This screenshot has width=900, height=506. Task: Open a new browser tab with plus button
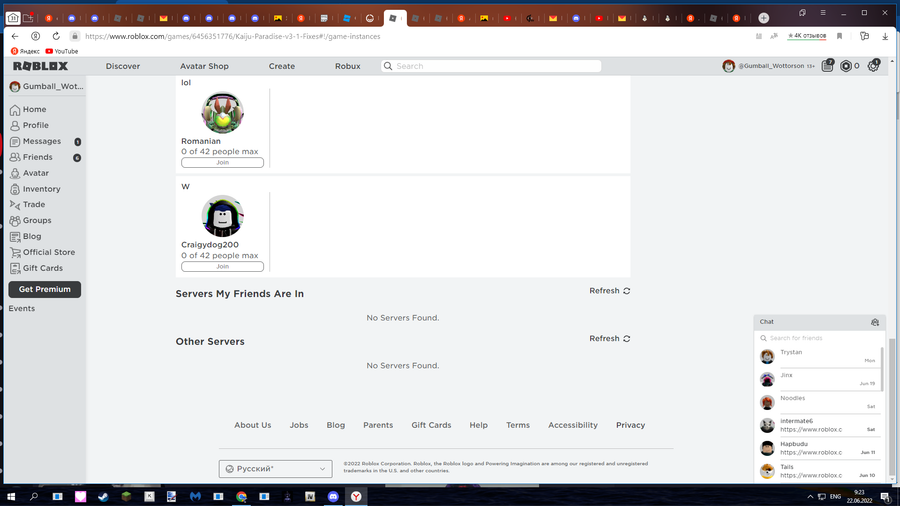coord(763,18)
